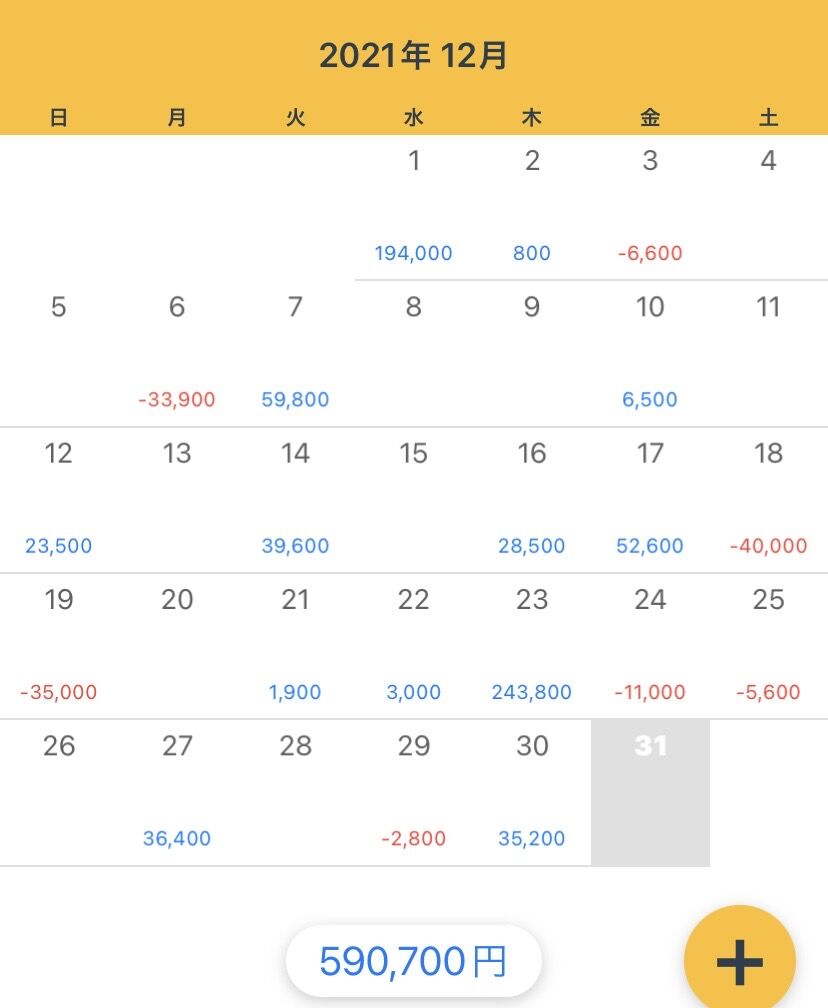Tap the -11,000 amount on December 24

coord(650,692)
